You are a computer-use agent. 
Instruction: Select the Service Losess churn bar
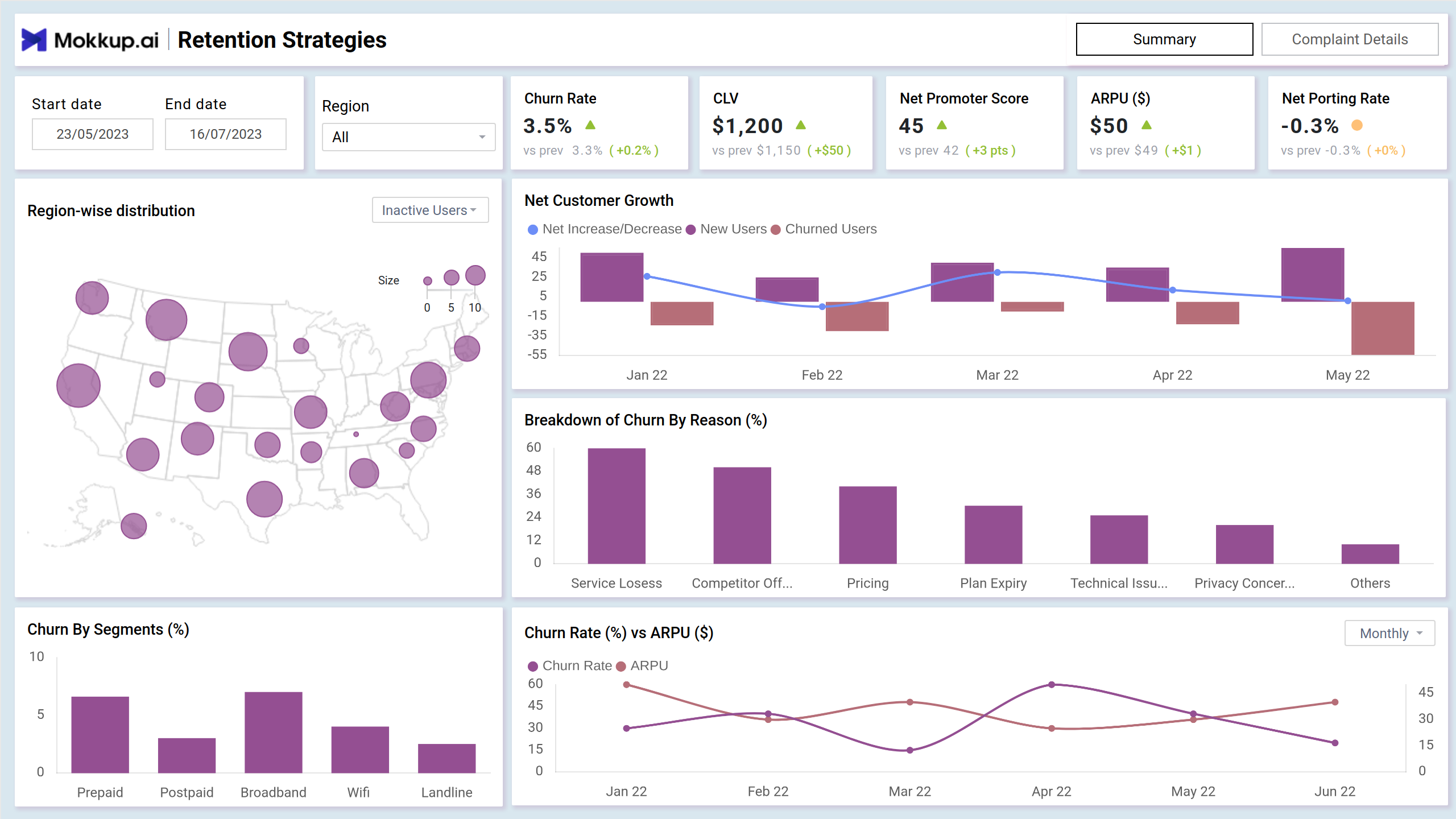click(x=617, y=506)
